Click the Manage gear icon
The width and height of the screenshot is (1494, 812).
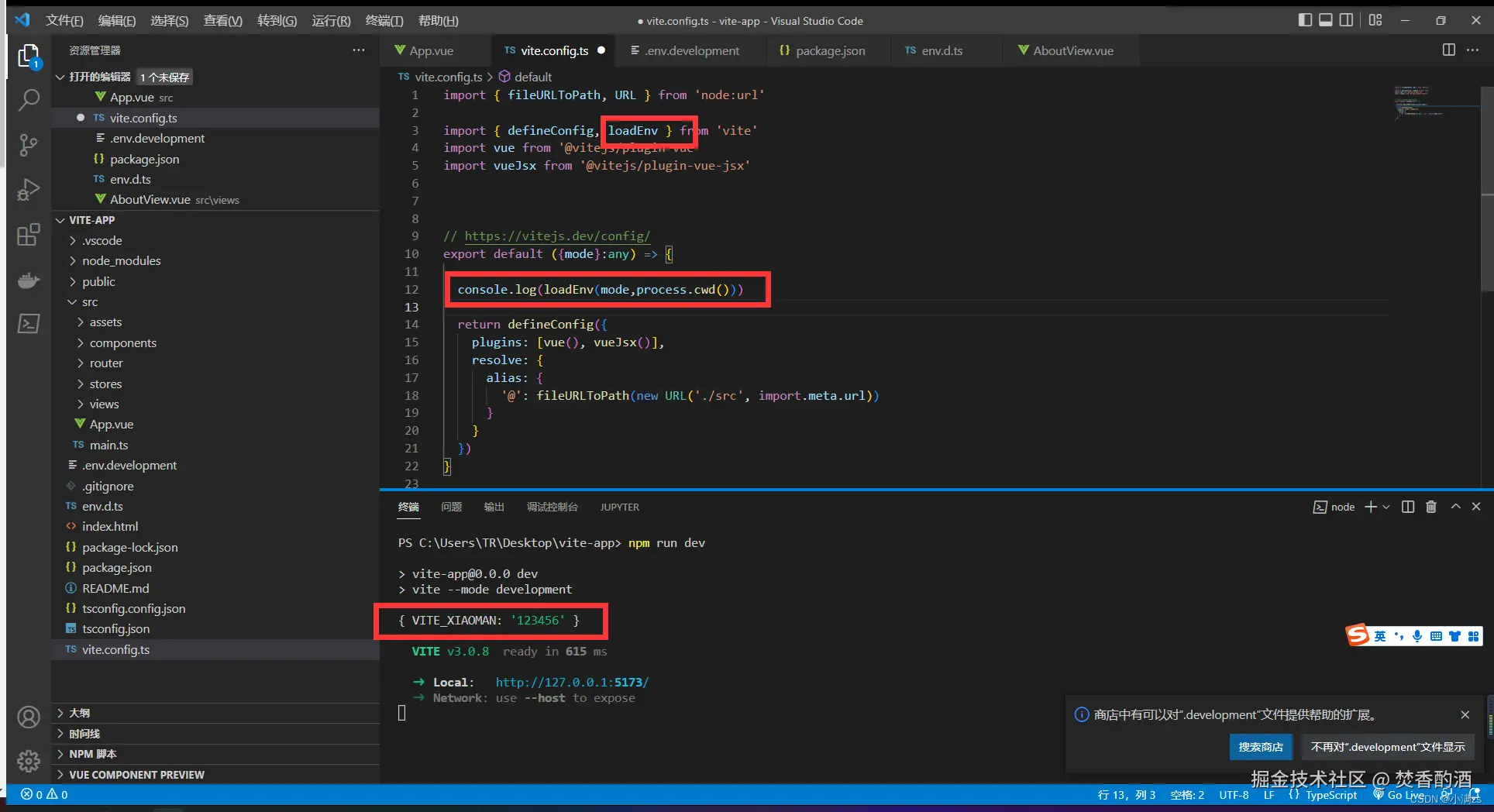(x=29, y=761)
